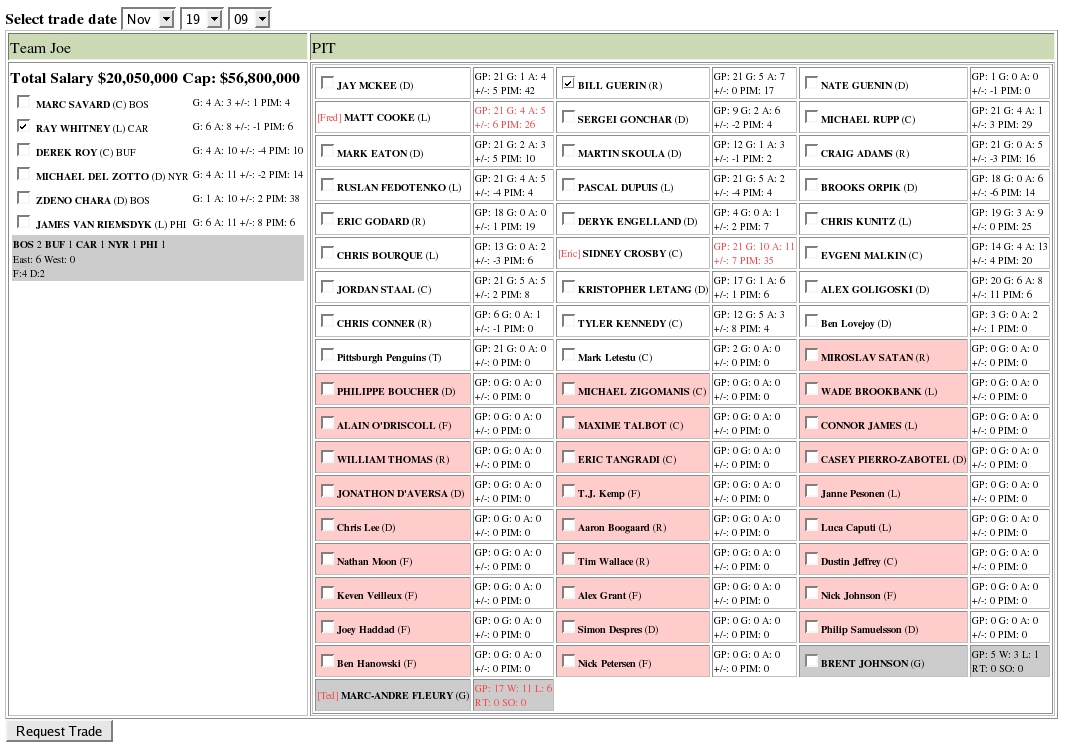The height and width of the screenshot is (744, 1072).
Task: Check the Derek Roy checkbox
Action: pos(23,150)
